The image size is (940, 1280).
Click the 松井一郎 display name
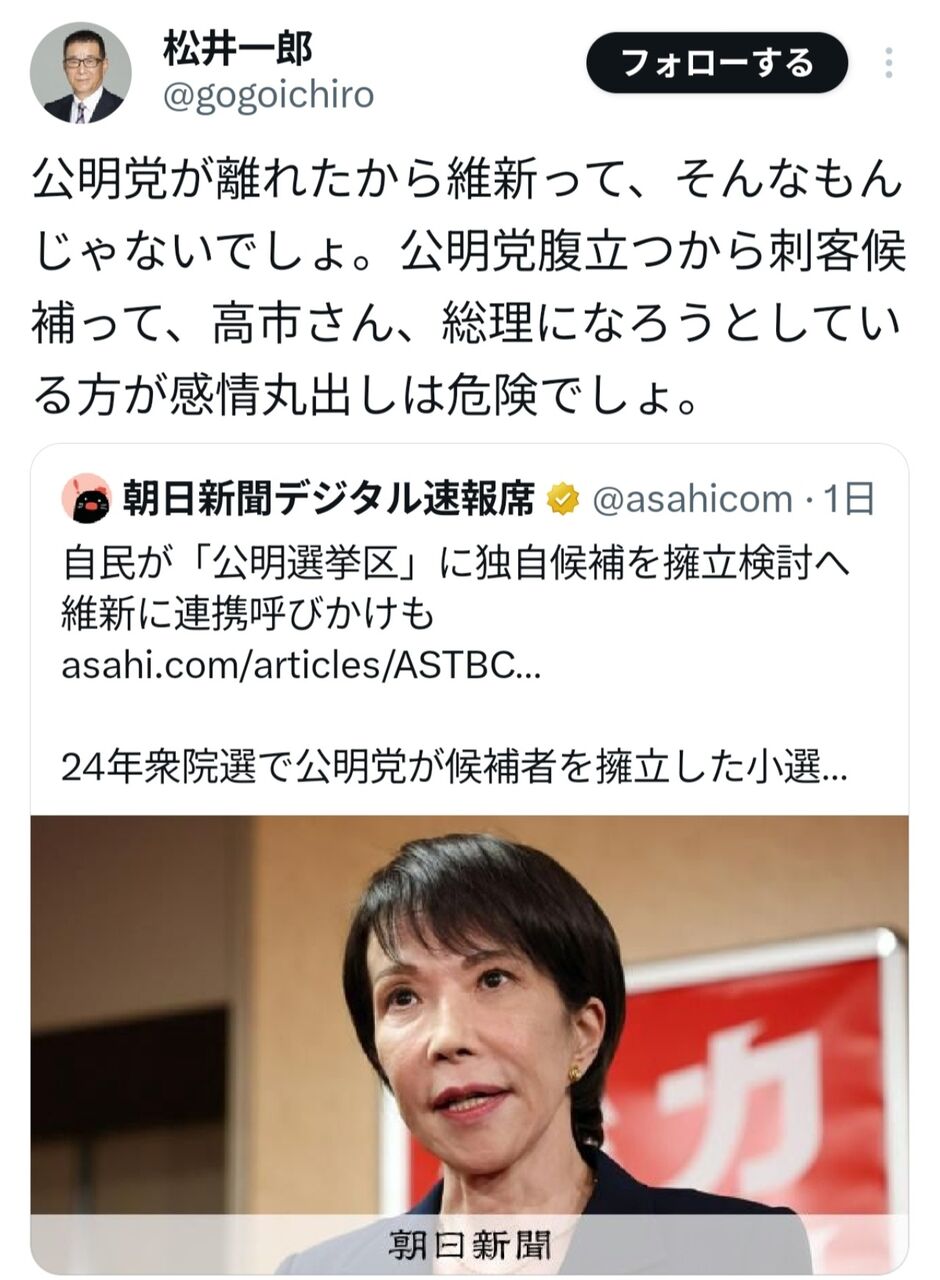tap(237, 48)
